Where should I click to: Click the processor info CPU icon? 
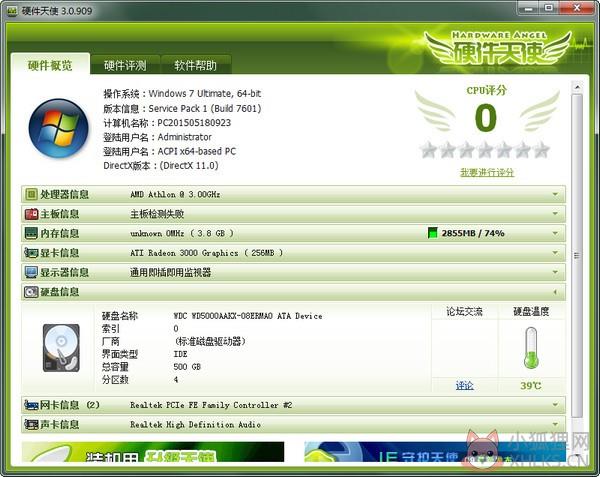pyautogui.click(x=31, y=194)
